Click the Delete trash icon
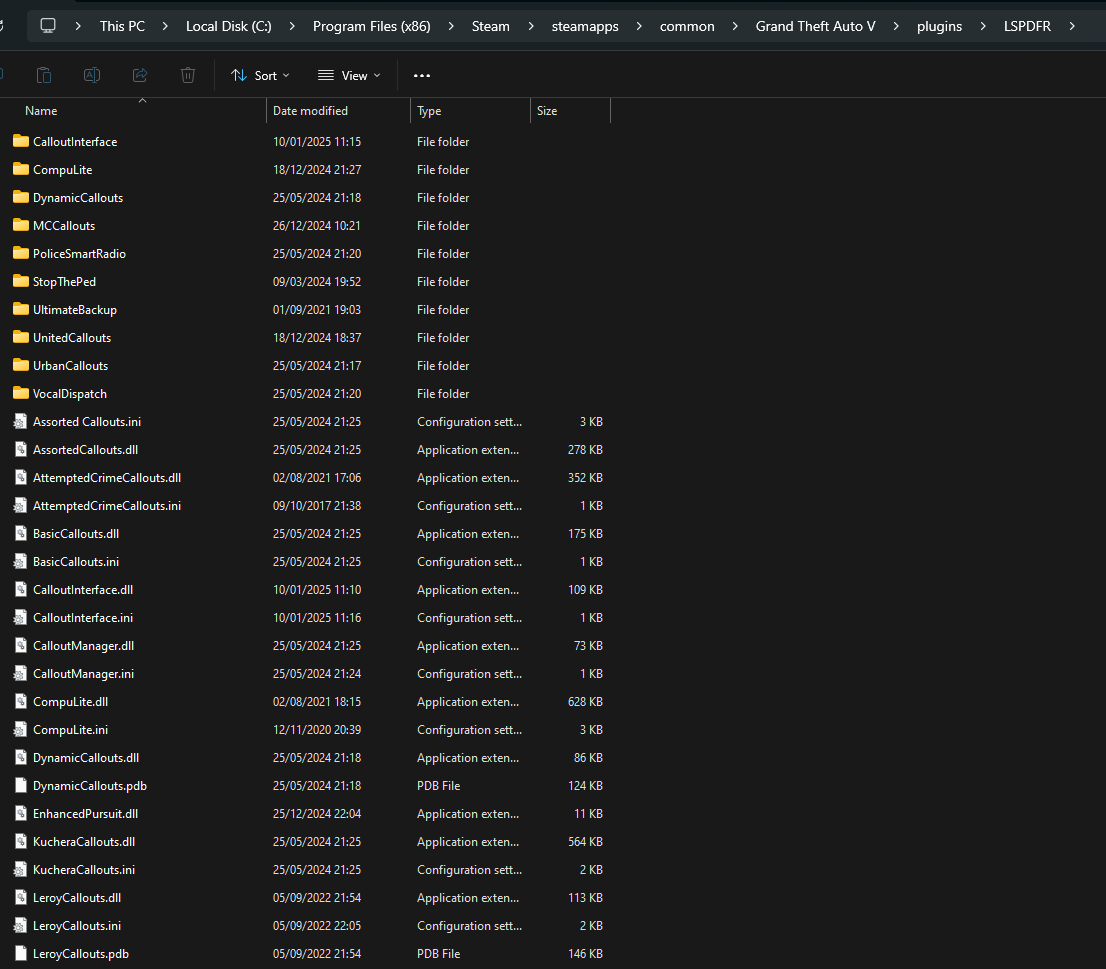The width and height of the screenshot is (1106, 969). coord(188,75)
